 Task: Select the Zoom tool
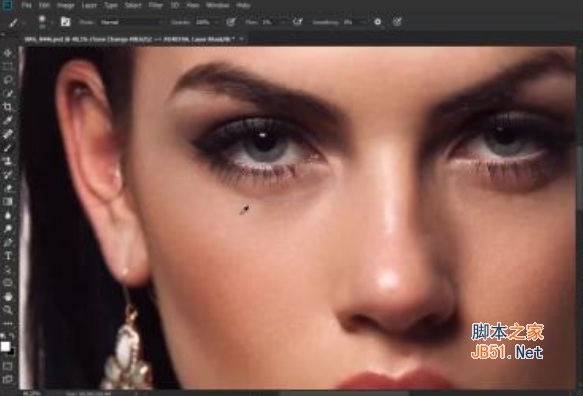click(8, 310)
